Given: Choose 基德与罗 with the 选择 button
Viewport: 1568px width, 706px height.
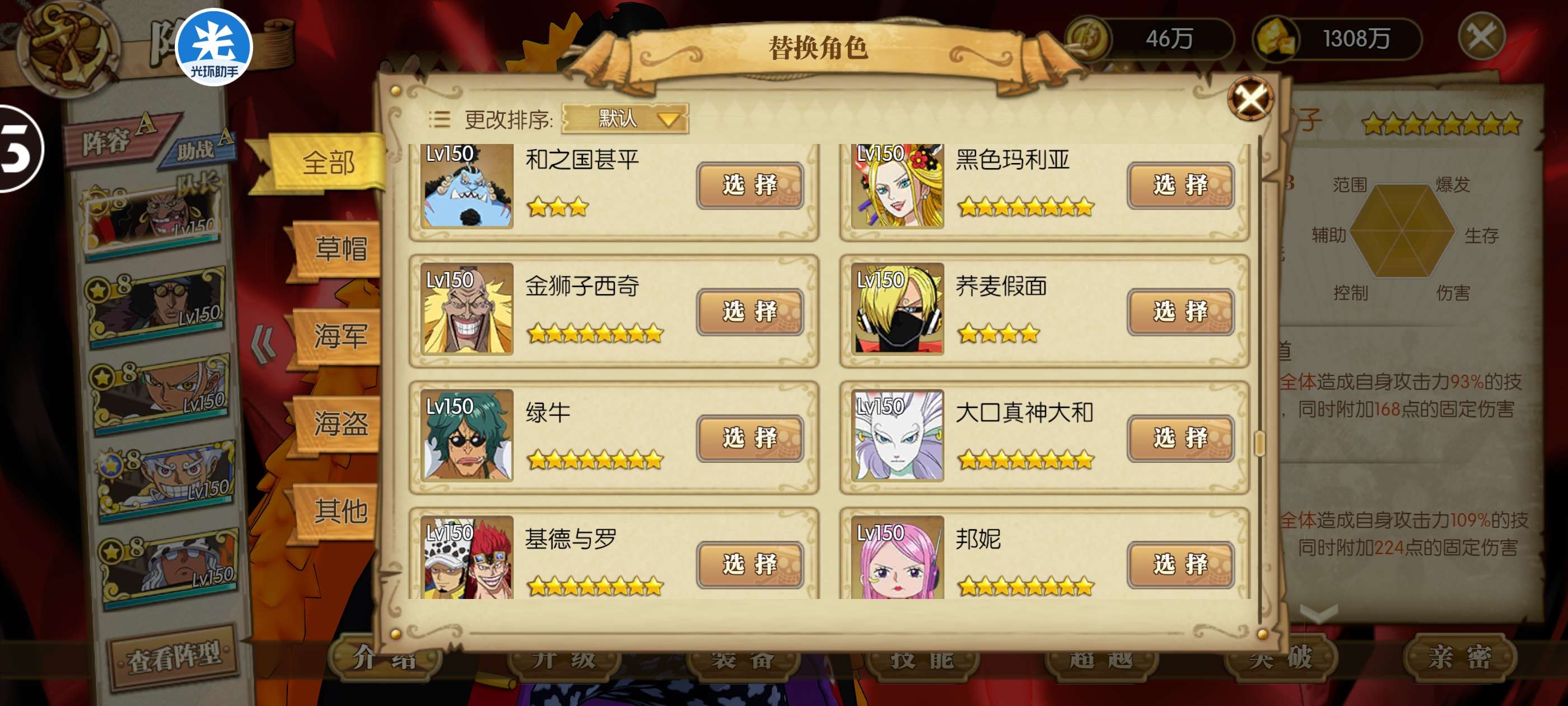Looking at the screenshot, I should pos(750,565).
